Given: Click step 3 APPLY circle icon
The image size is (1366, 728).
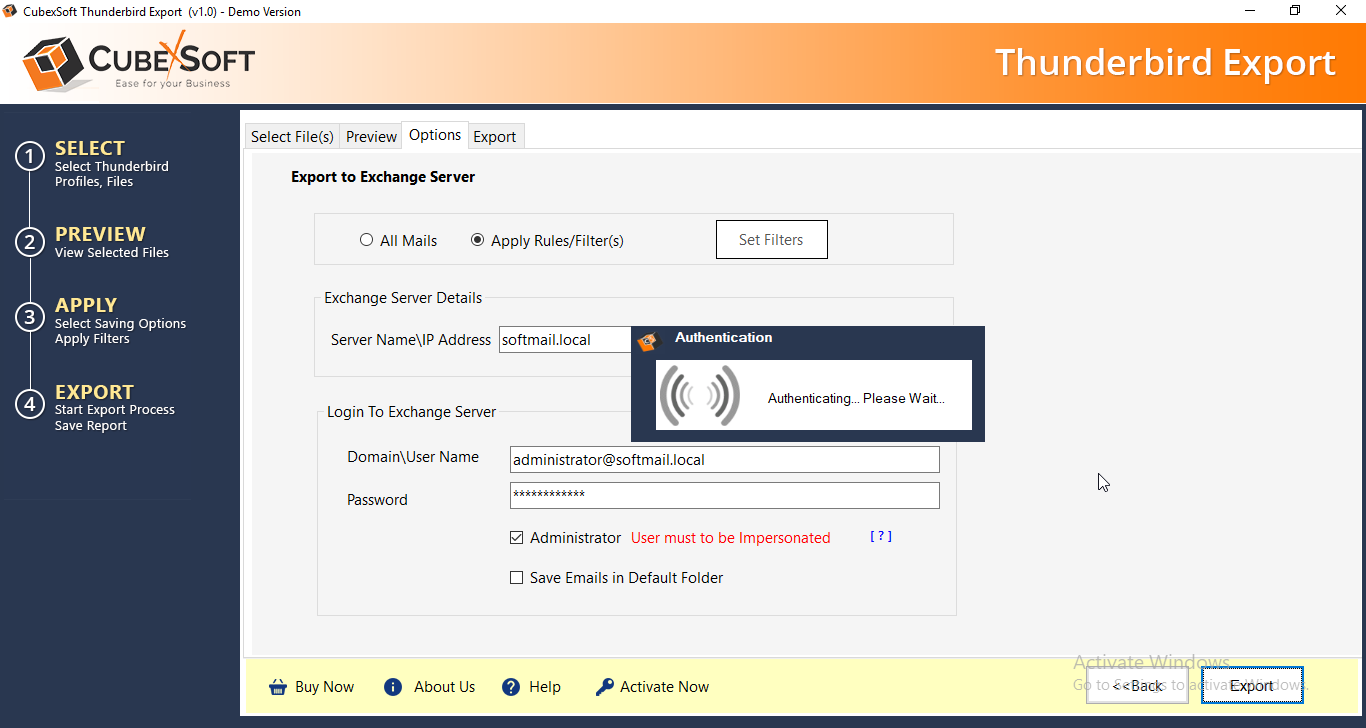Looking at the screenshot, I should [30, 317].
